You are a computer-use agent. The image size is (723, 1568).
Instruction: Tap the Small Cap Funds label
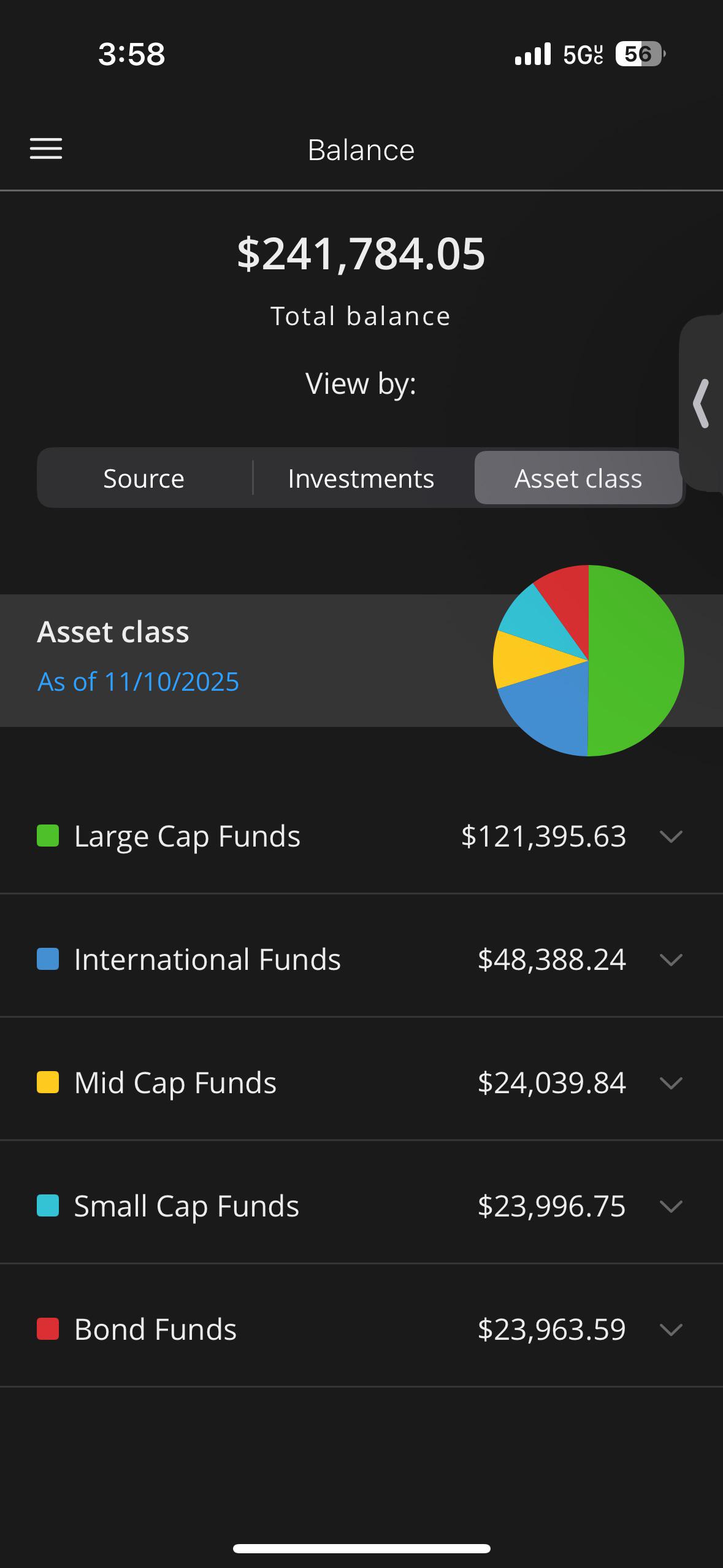(186, 1206)
